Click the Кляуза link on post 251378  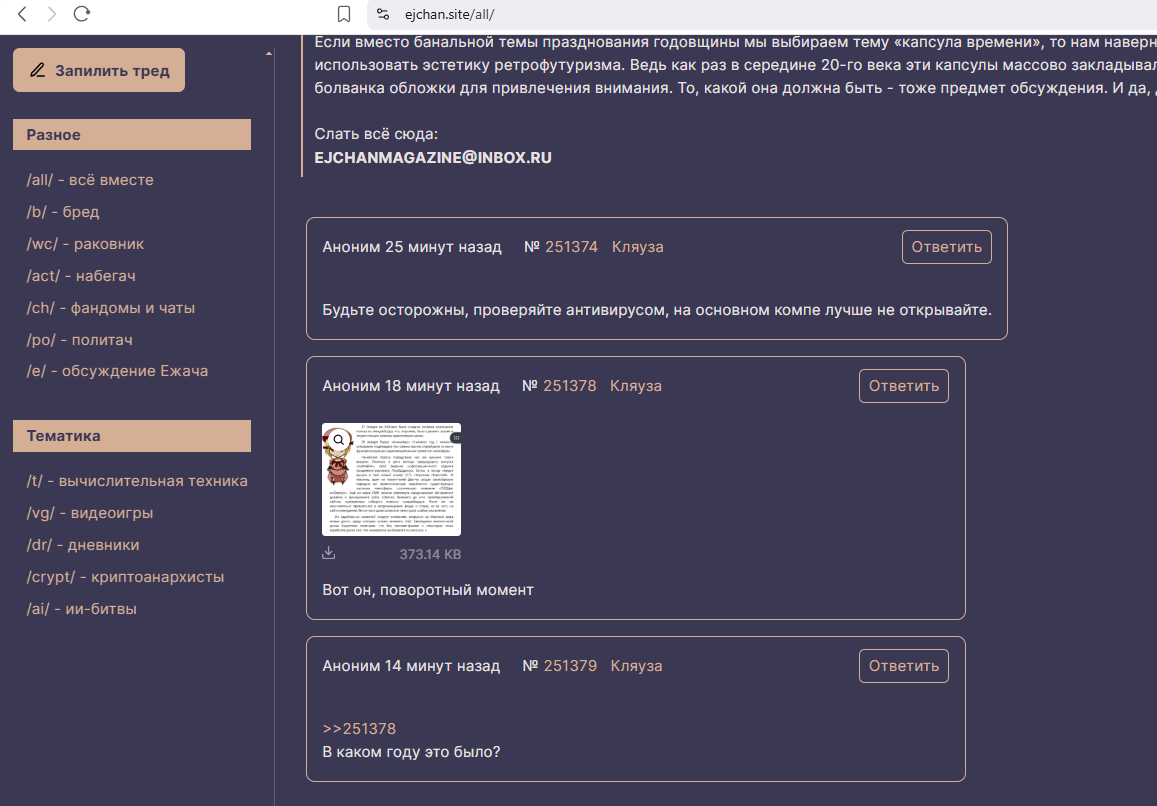coord(636,386)
